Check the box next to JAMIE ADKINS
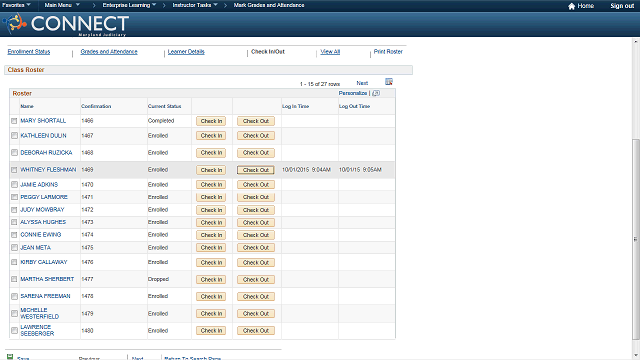This screenshot has width=640, height=360. tap(14, 184)
